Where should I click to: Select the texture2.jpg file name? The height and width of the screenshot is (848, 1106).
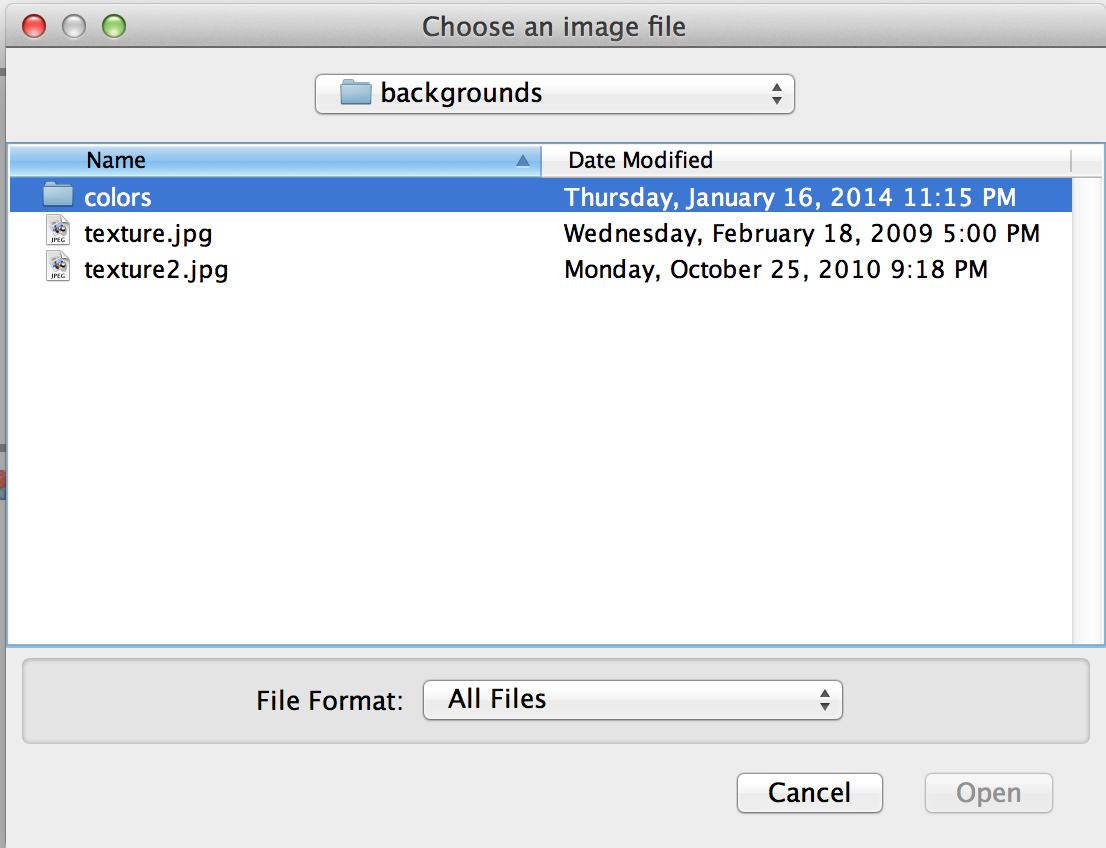click(x=156, y=269)
